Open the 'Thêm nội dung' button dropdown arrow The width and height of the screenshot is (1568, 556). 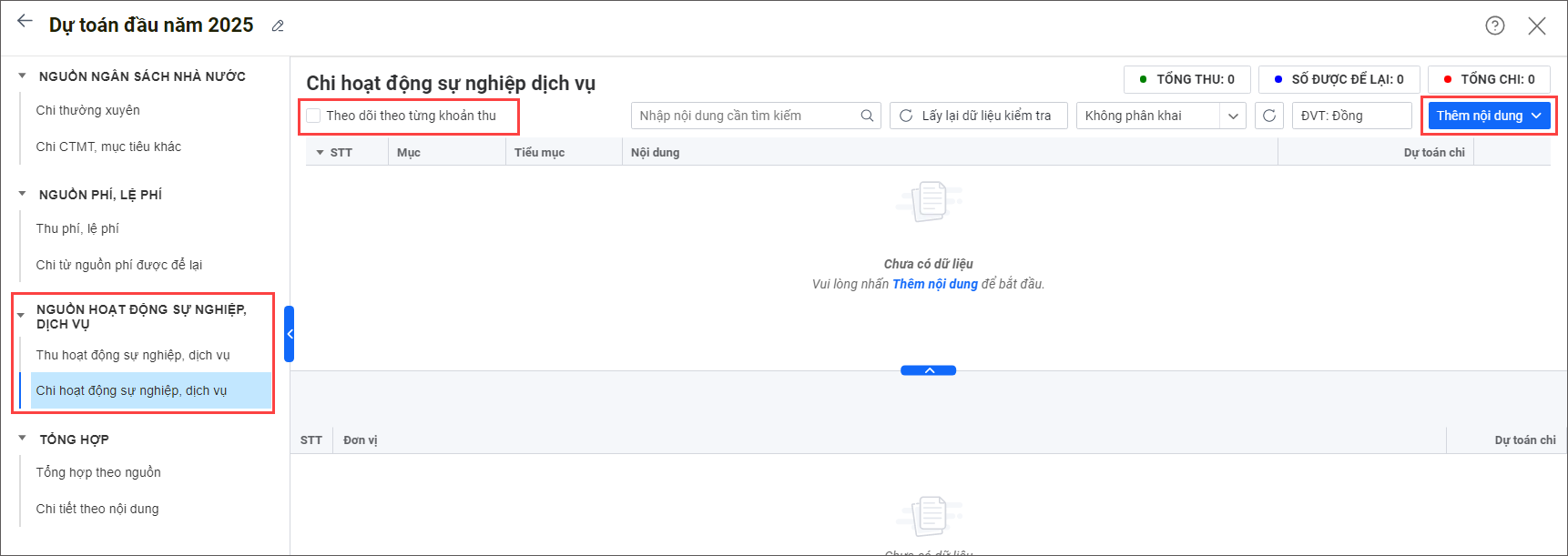(x=1536, y=116)
